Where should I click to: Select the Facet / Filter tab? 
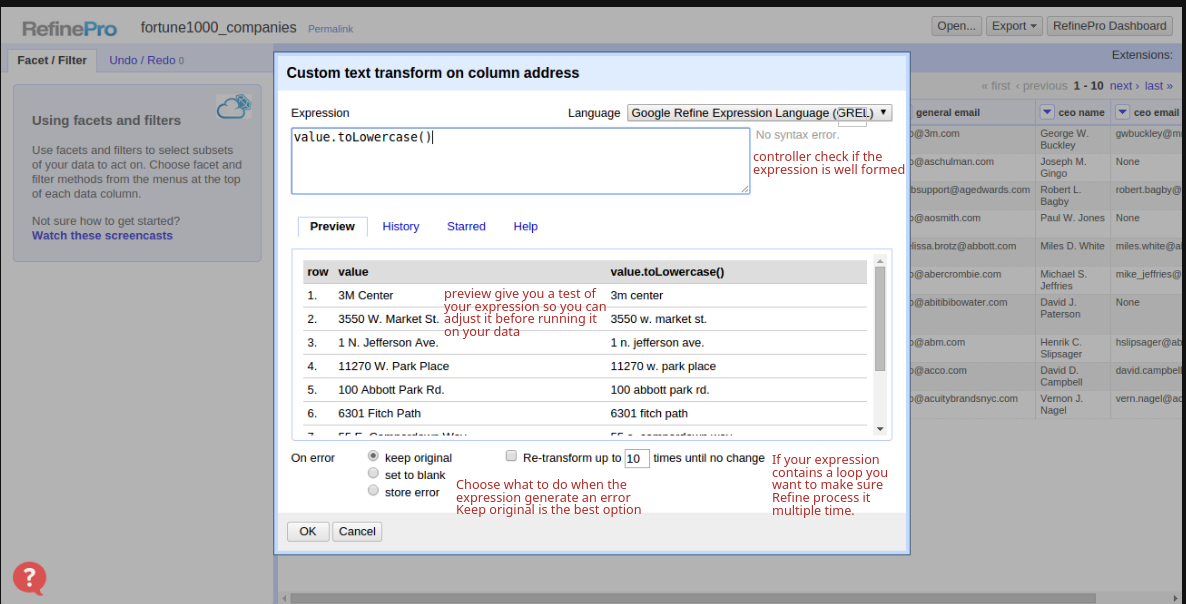point(52,60)
